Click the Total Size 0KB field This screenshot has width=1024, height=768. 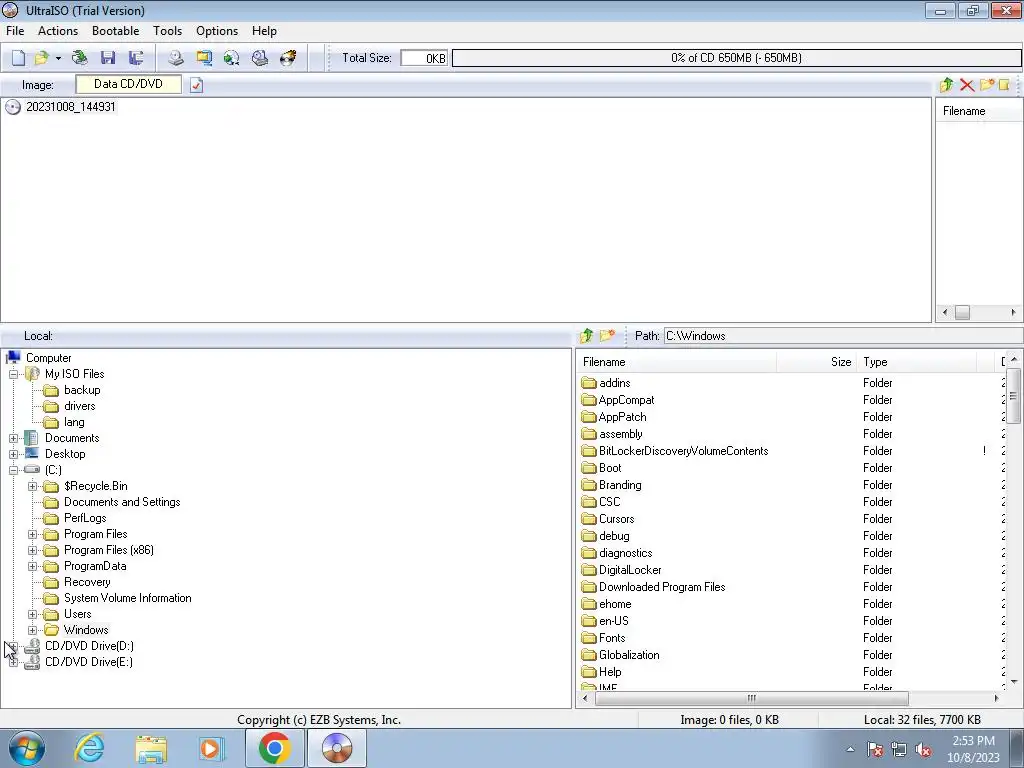[x=424, y=58]
